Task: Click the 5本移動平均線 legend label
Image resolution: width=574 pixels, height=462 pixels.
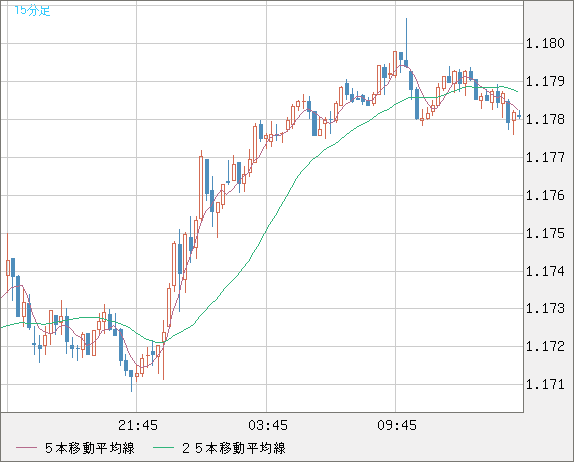Action: [x=90, y=448]
